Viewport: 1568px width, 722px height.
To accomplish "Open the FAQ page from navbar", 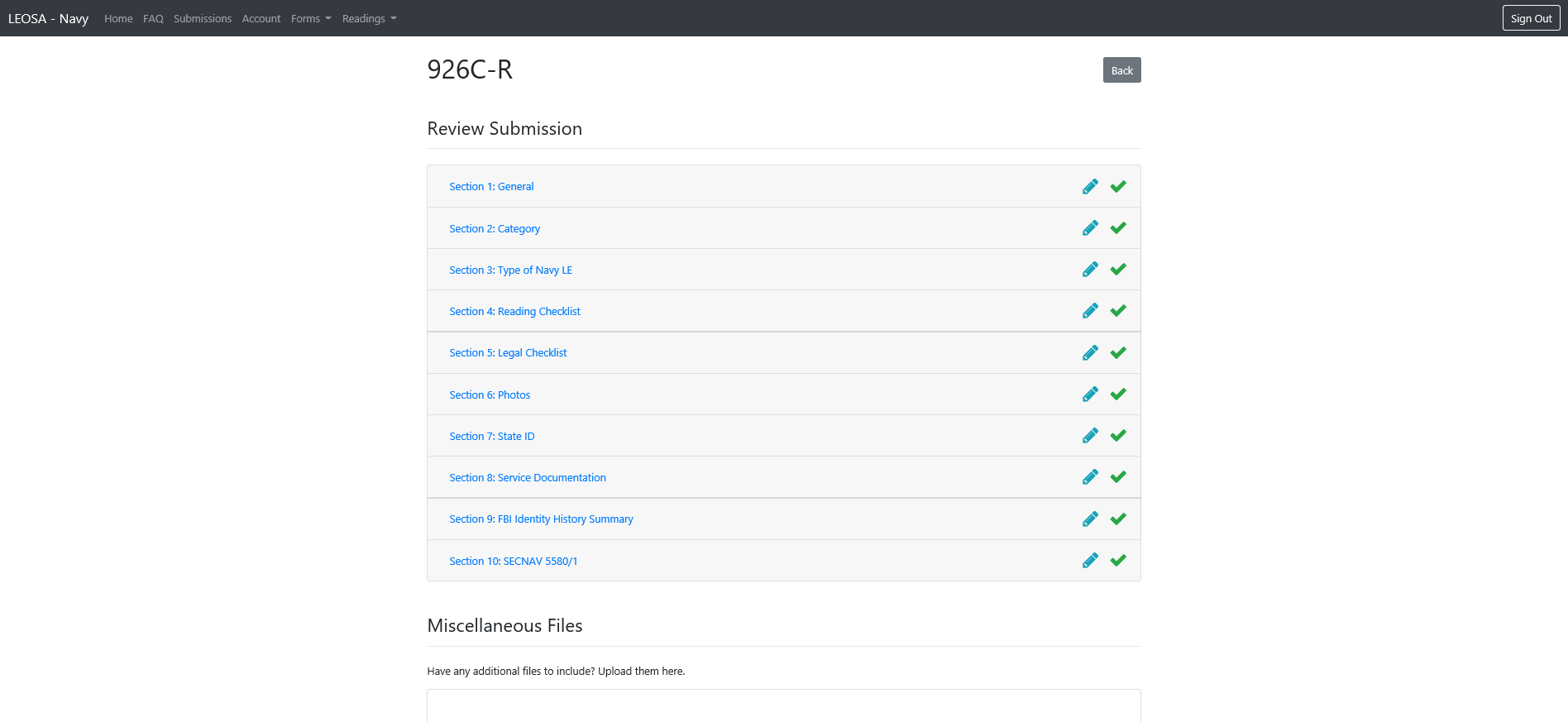I will [153, 19].
